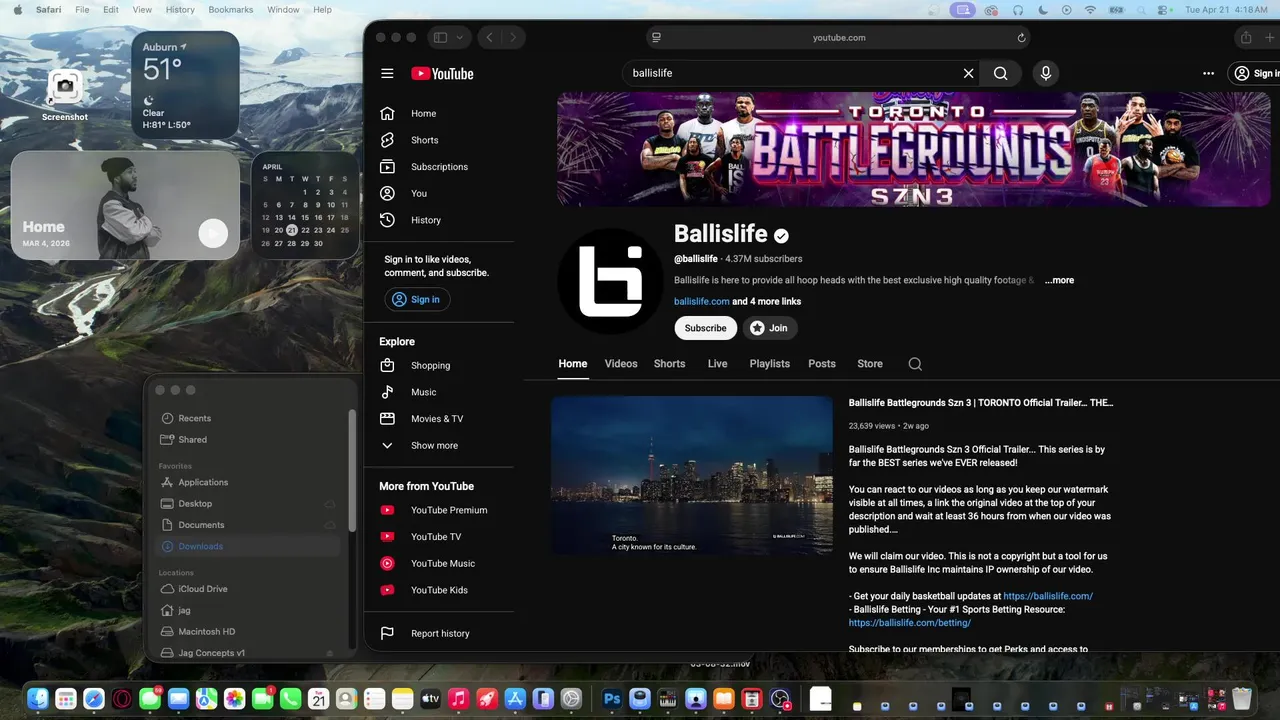This screenshot has height=720, width=1280.
Task: Open Finder from the Dock
Action: coord(38,698)
